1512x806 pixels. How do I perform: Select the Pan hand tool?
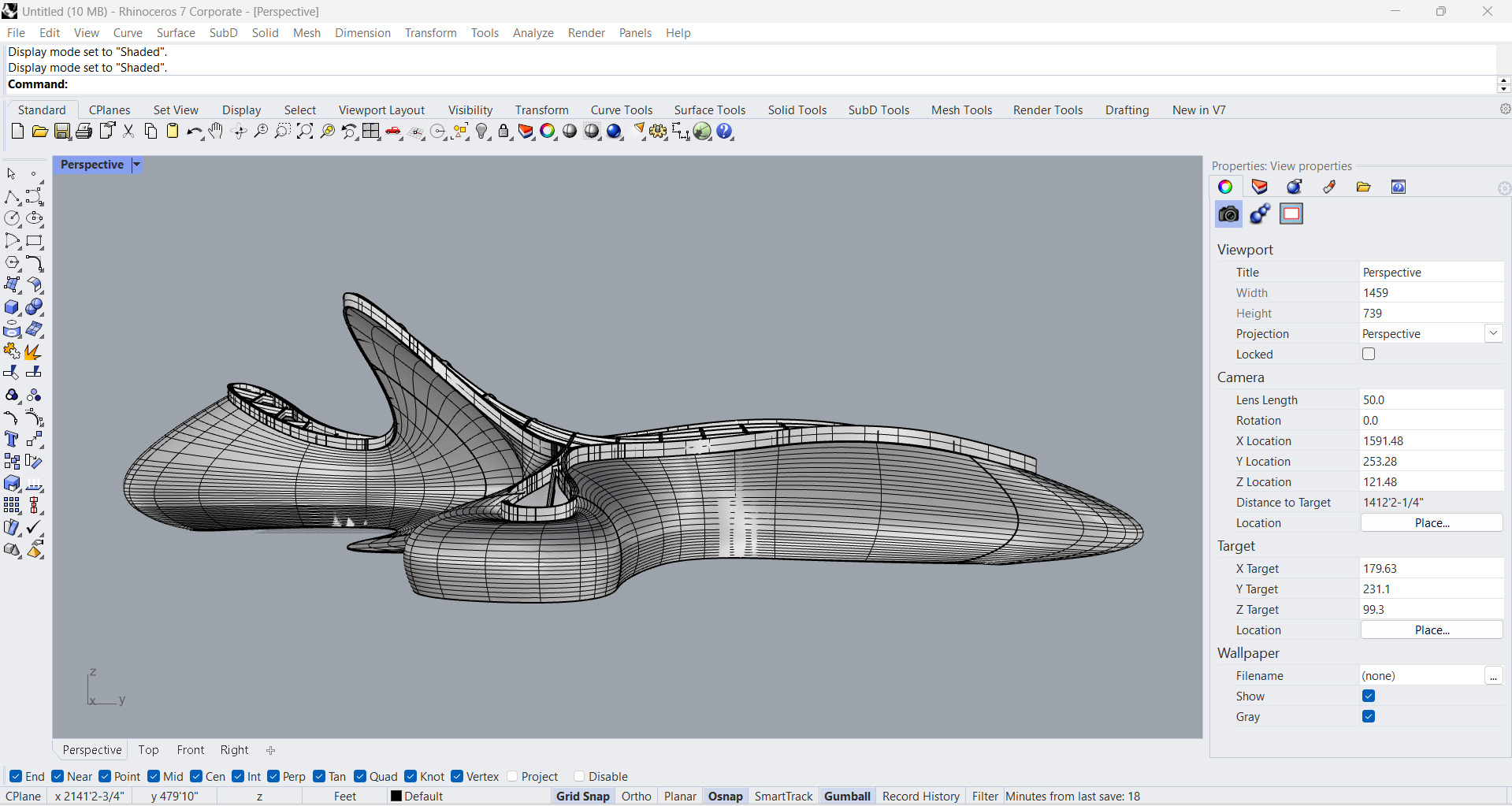(x=216, y=132)
